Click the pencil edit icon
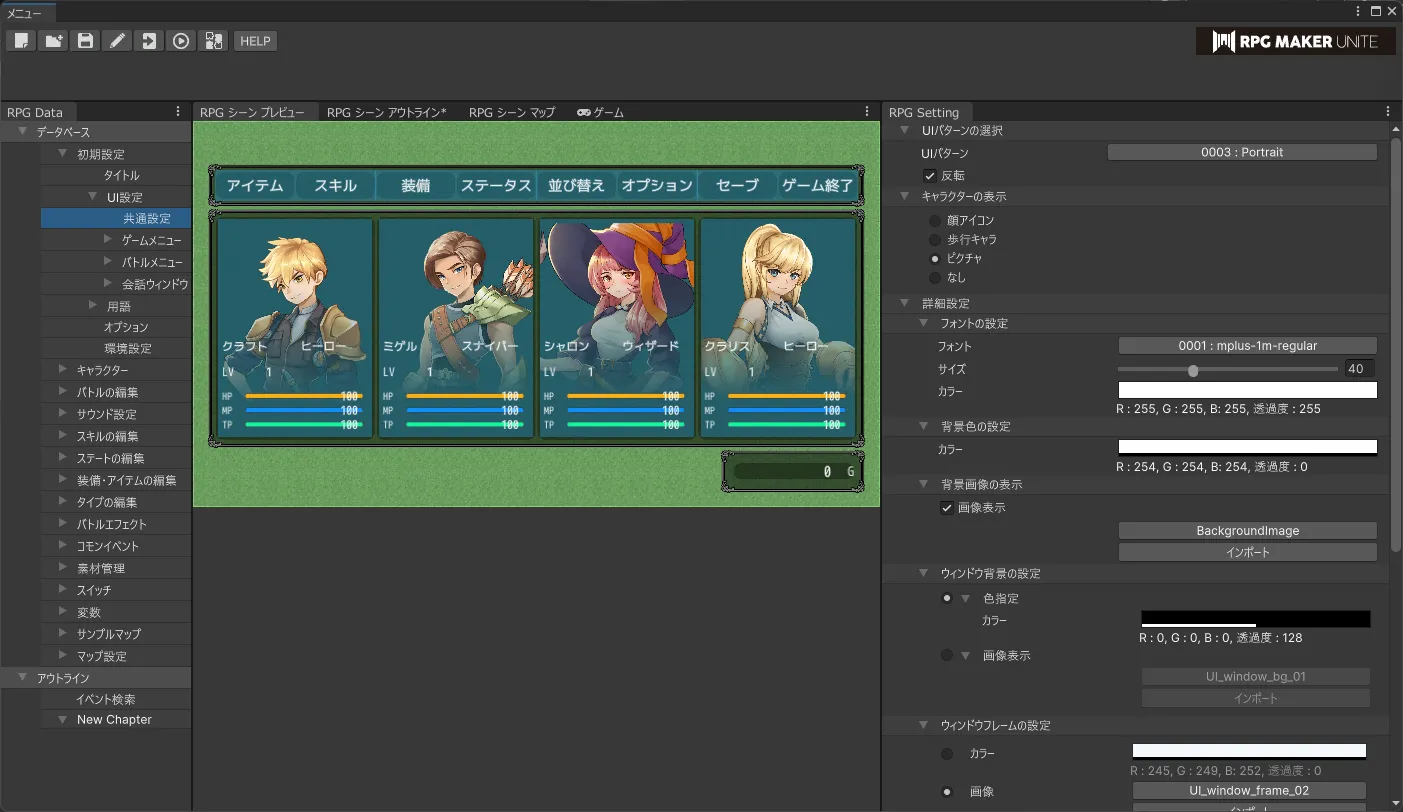Screen dimensions: 1403x812 click(117, 41)
